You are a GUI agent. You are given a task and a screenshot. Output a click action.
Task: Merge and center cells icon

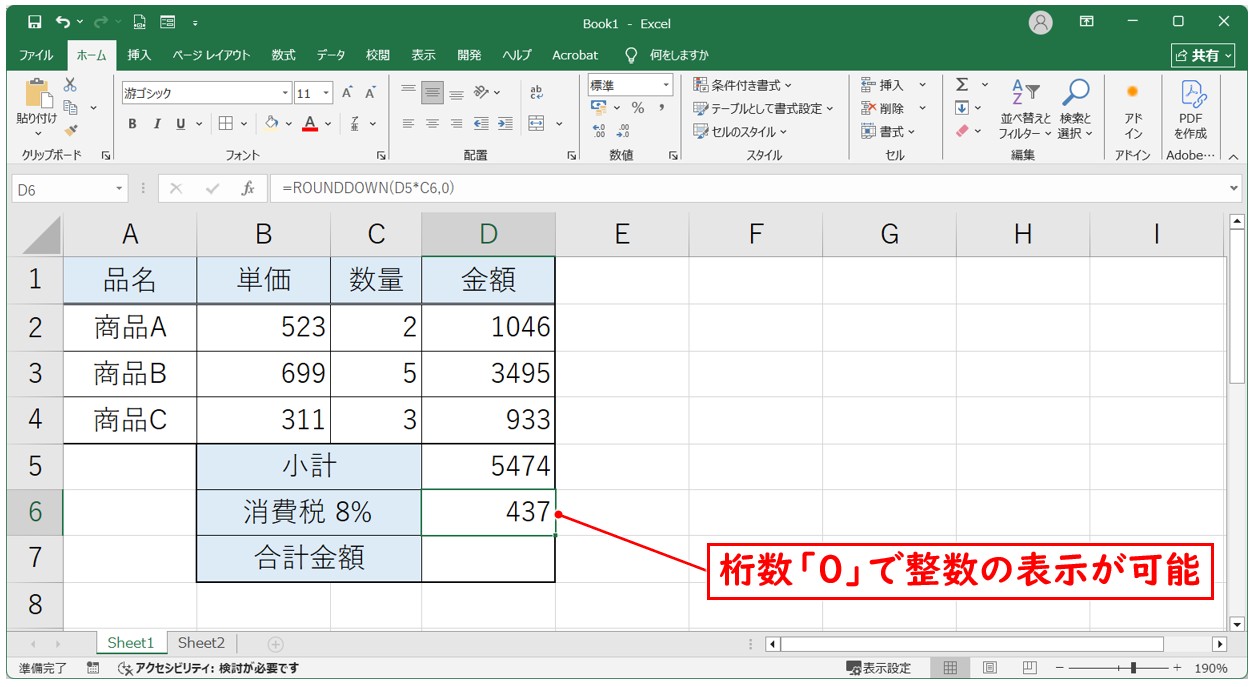pos(537,124)
